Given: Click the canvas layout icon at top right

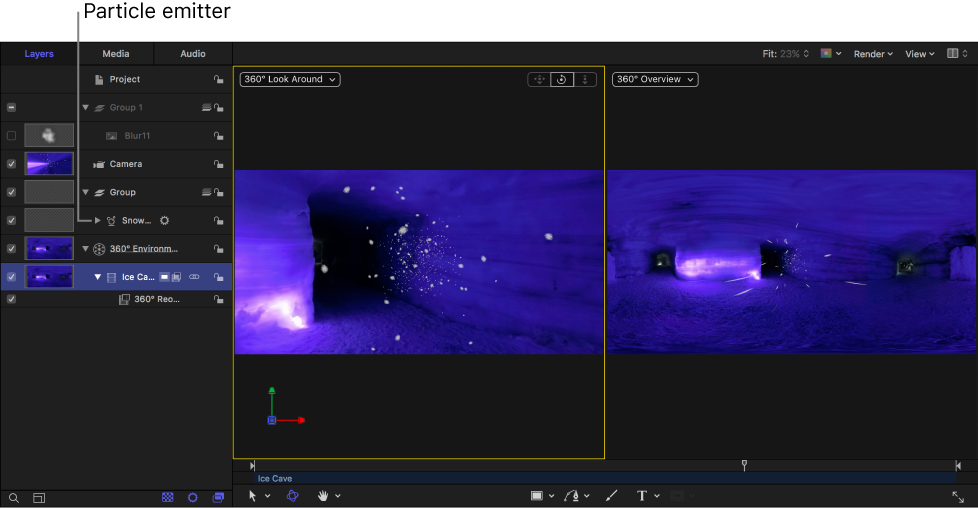Looking at the screenshot, I should pyautogui.click(x=952, y=54).
